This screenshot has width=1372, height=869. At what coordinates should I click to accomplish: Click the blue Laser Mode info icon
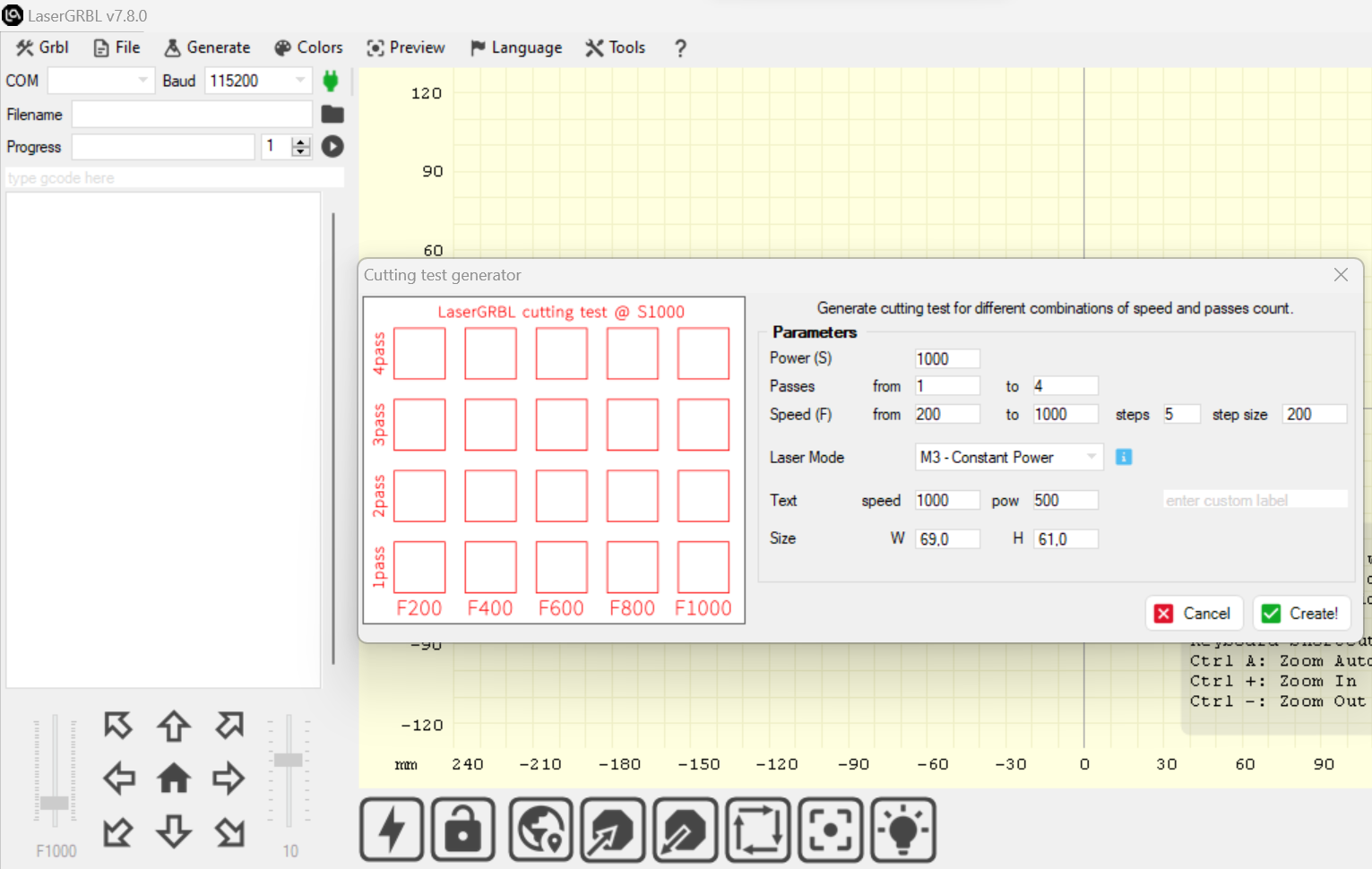pyautogui.click(x=1123, y=457)
